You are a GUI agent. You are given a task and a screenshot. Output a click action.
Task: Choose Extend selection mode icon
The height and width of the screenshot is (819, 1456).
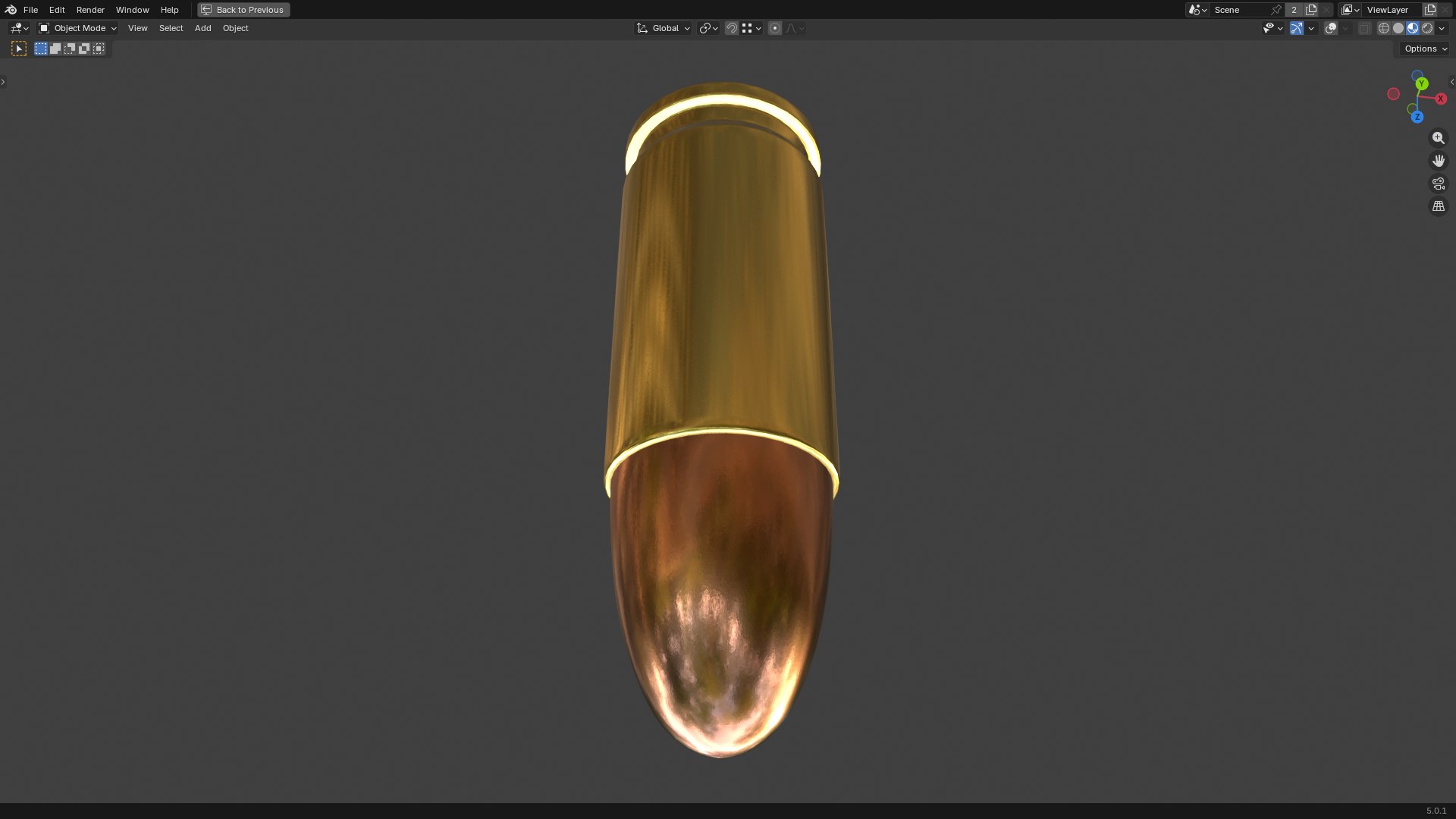(x=55, y=49)
